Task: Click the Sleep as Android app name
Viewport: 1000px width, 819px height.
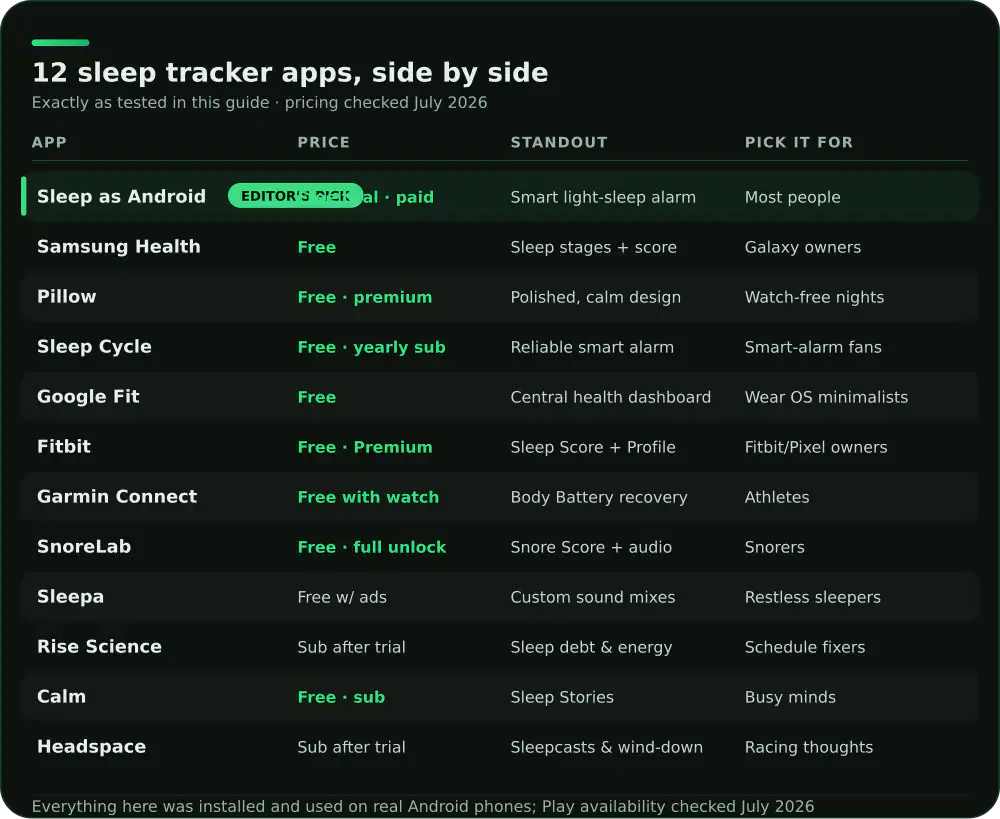Action: click(121, 196)
